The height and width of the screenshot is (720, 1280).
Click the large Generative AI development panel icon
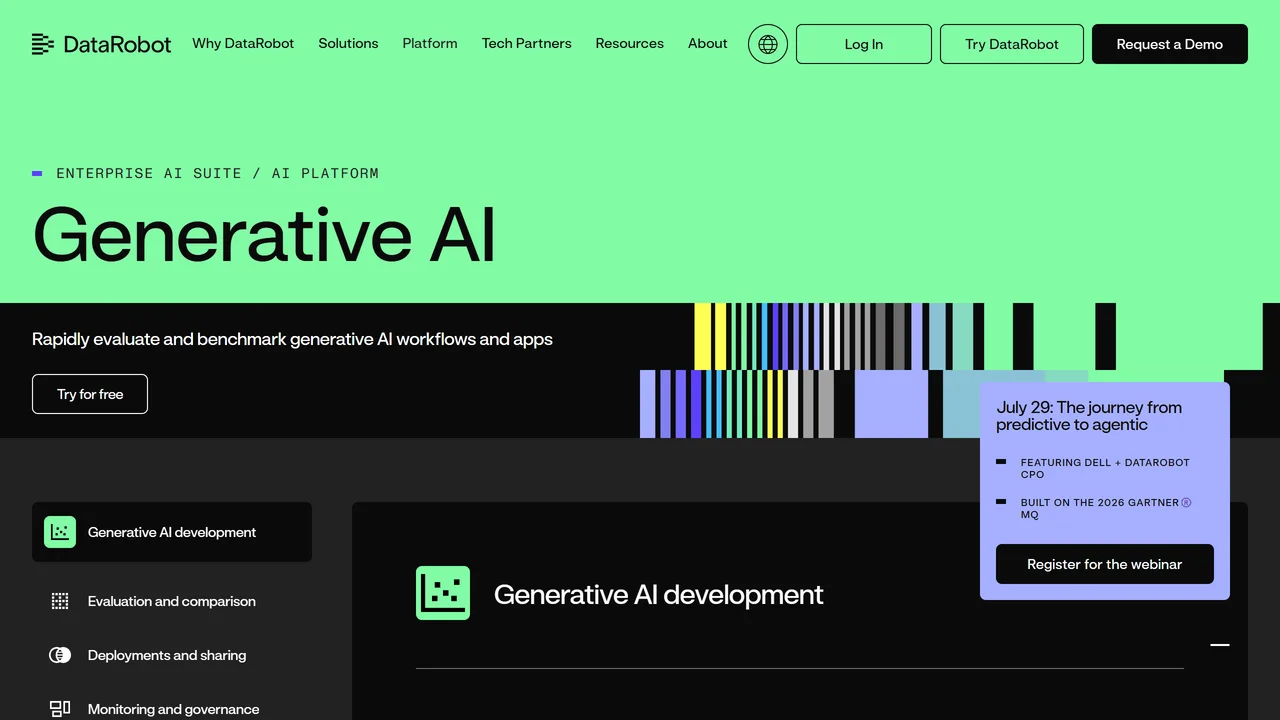pyautogui.click(x=443, y=593)
